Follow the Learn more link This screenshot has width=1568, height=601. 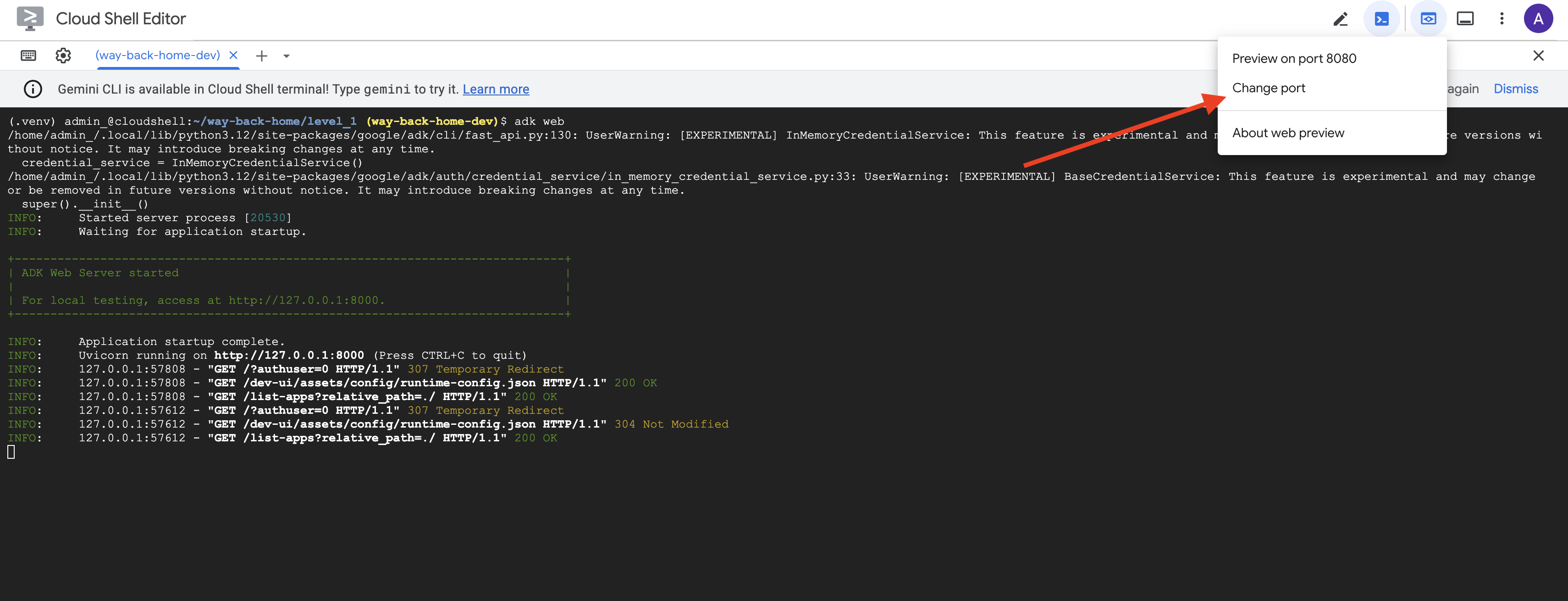tap(496, 89)
